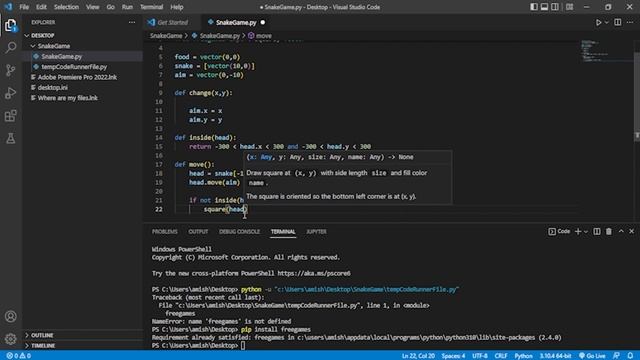
Task: Open the Explorer view in activity bar
Action: 11,25
